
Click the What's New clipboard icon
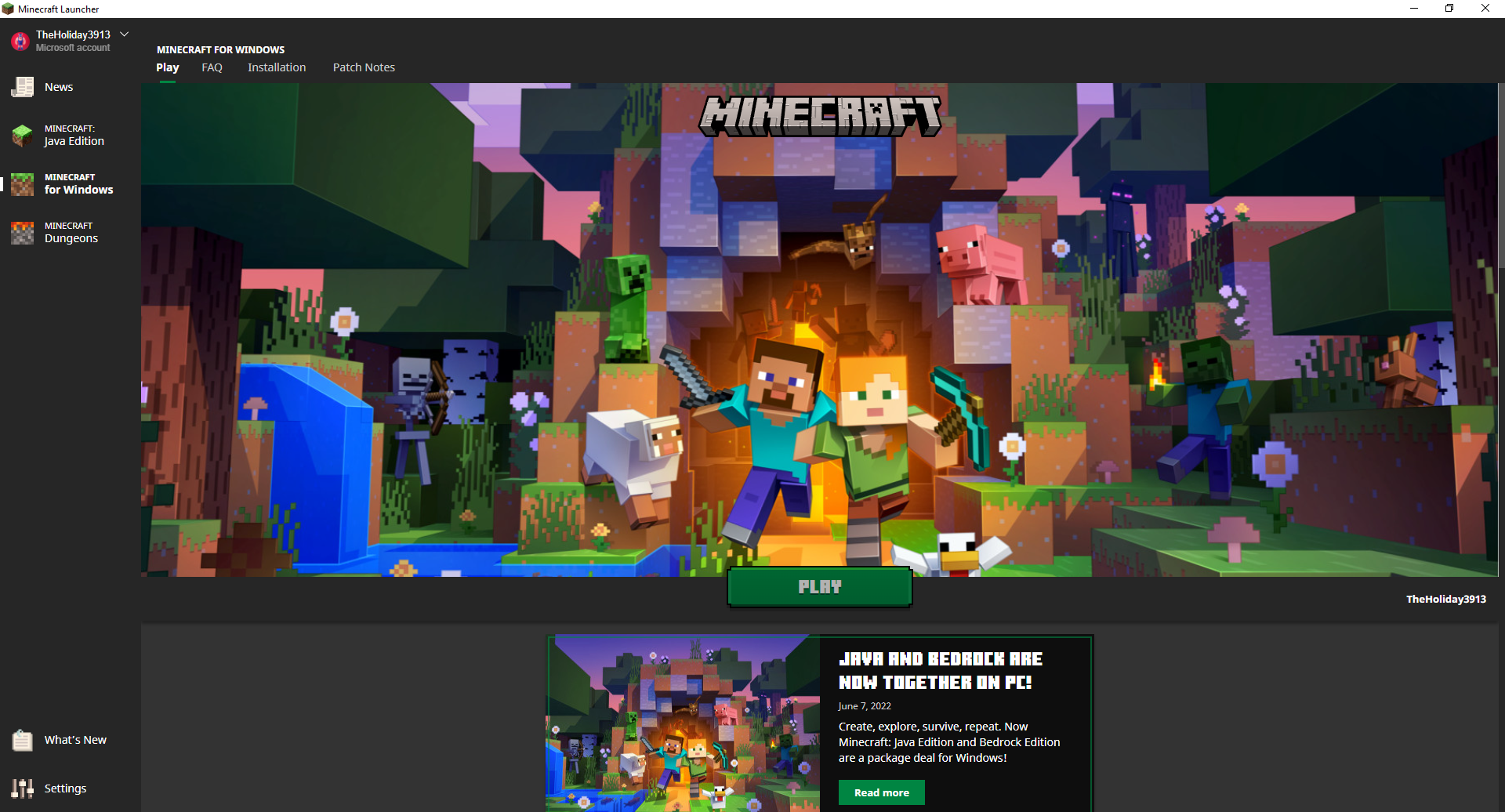[x=23, y=740]
